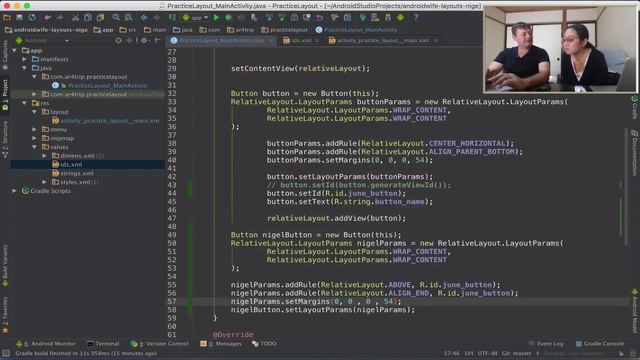Click the practicelayout breadcrumb folder
Screen dimensions: 640x360
[x=284, y=30]
